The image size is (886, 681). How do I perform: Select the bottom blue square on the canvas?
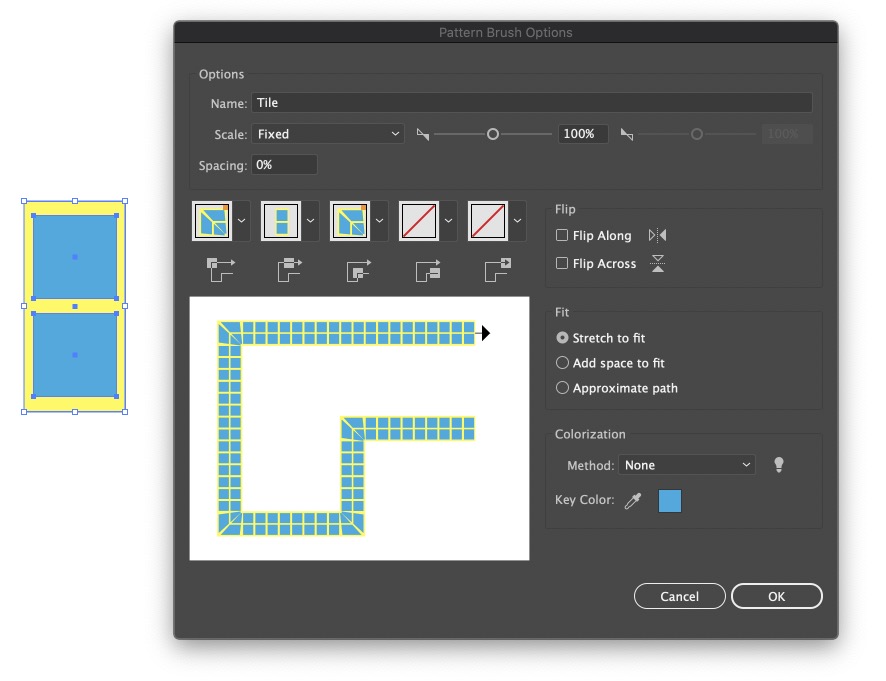75,355
